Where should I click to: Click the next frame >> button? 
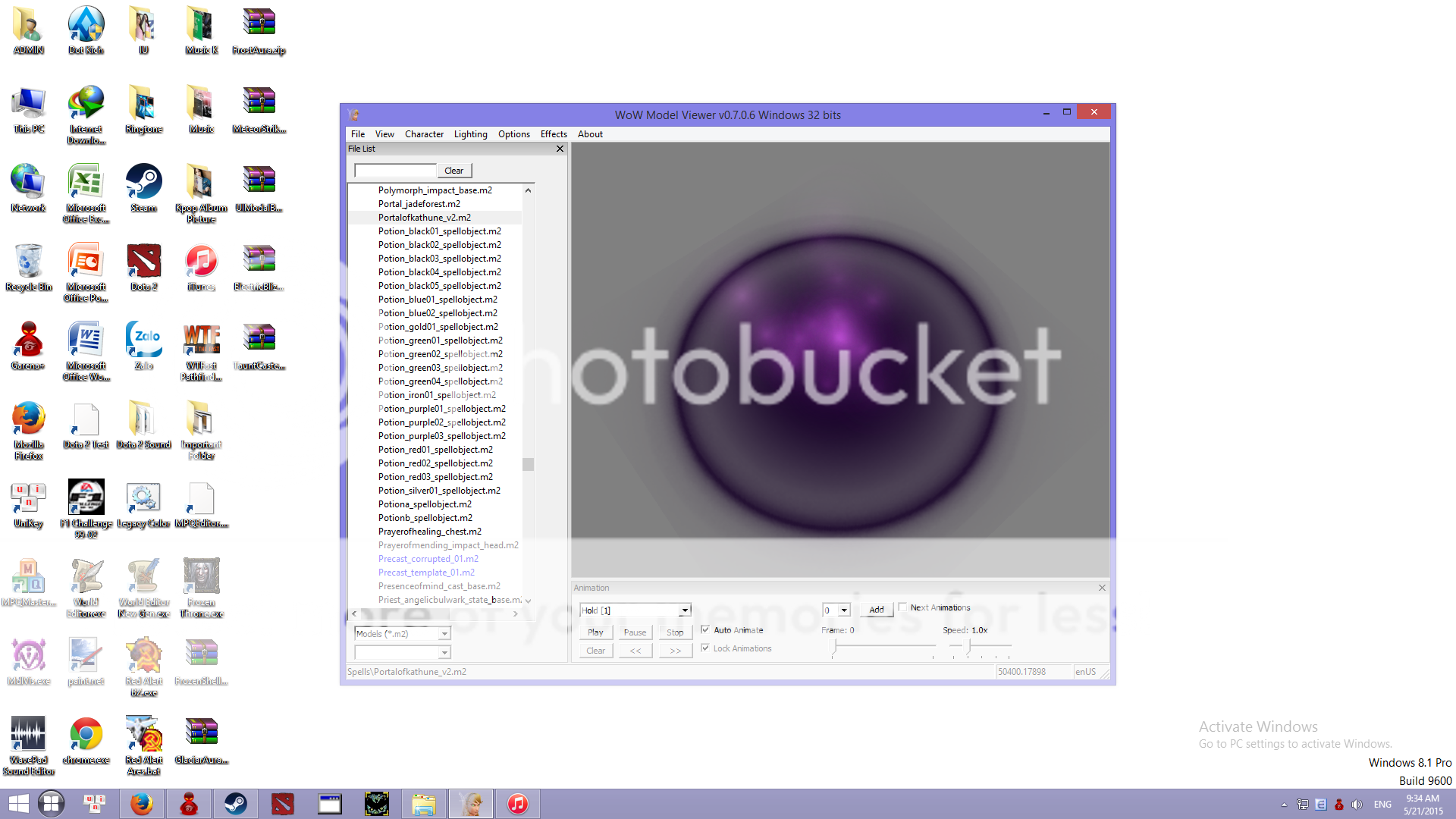[x=675, y=651]
